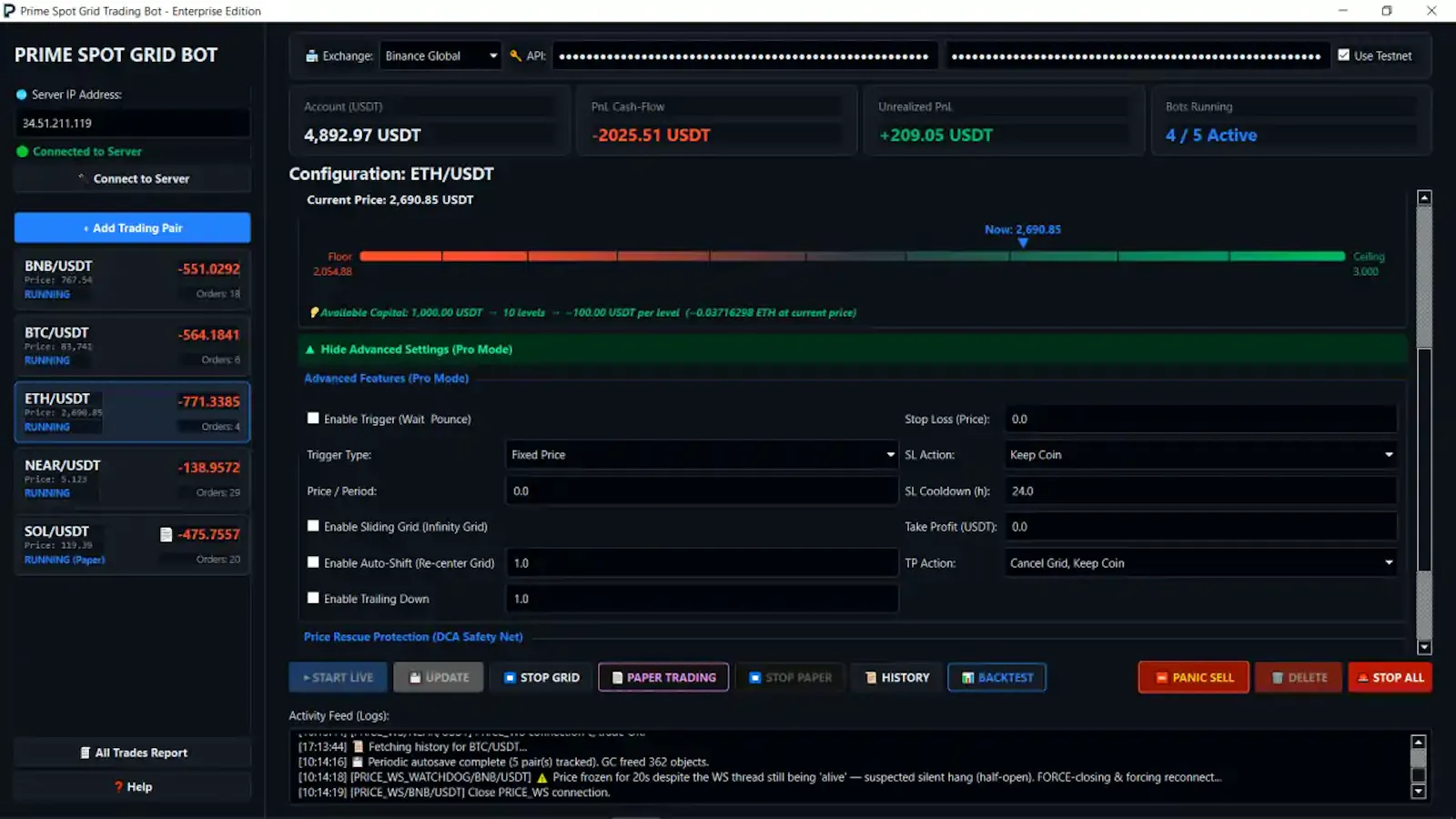Open the HISTORY view
1456x819 pixels.
[x=897, y=677]
